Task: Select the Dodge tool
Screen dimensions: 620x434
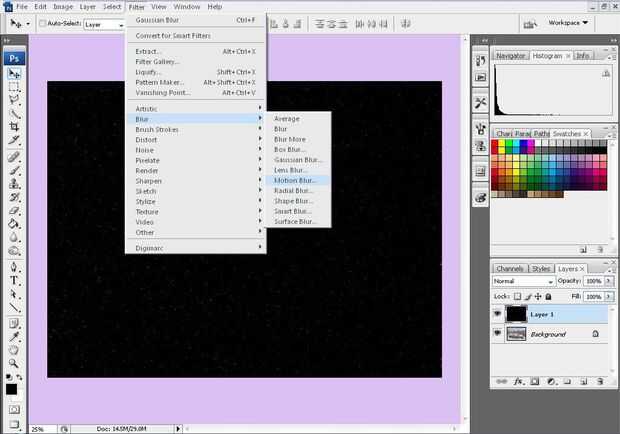Action: point(14,251)
